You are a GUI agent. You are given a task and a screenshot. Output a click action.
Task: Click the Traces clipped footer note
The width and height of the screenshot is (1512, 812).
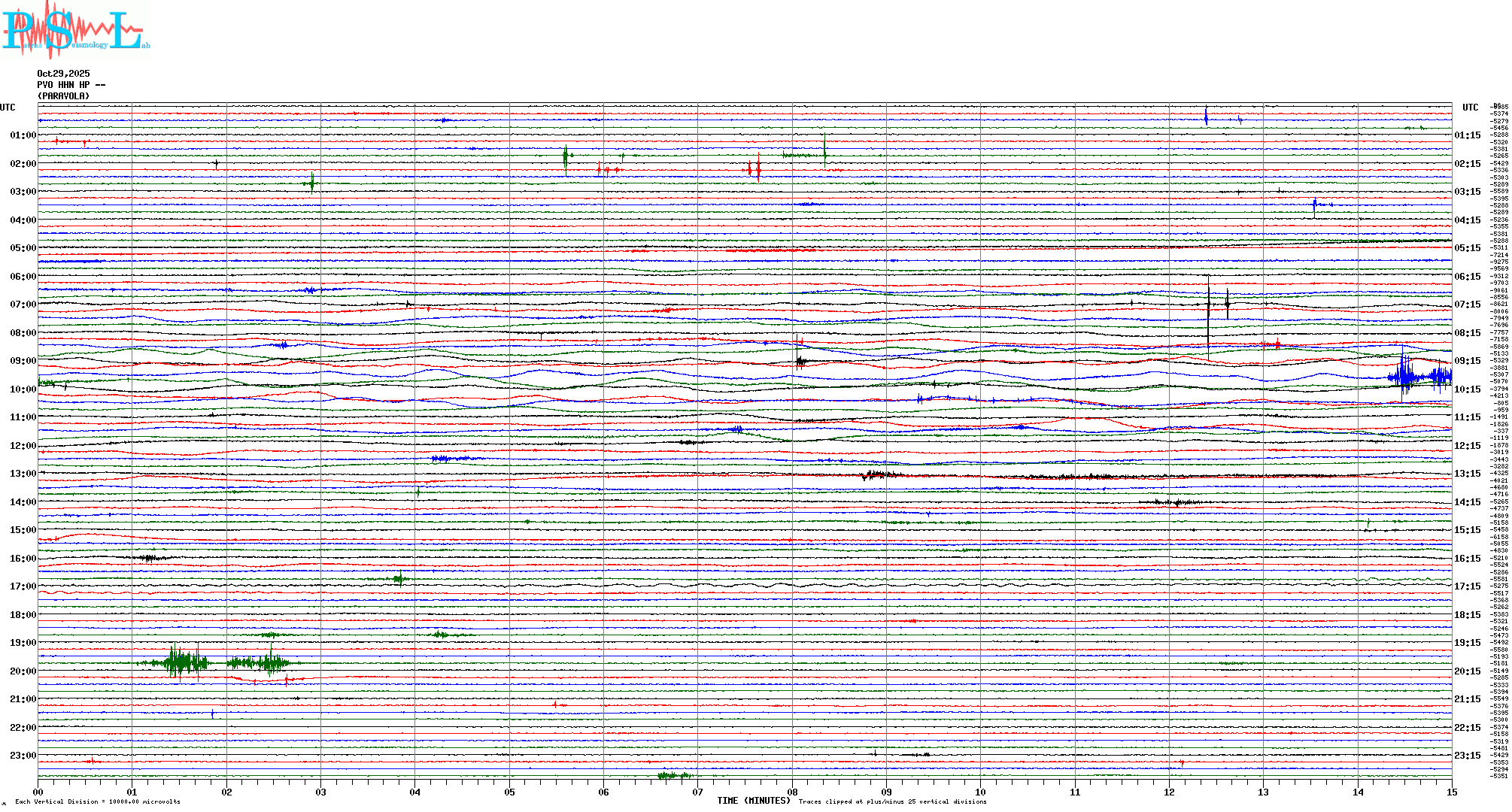(x=892, y=801)
